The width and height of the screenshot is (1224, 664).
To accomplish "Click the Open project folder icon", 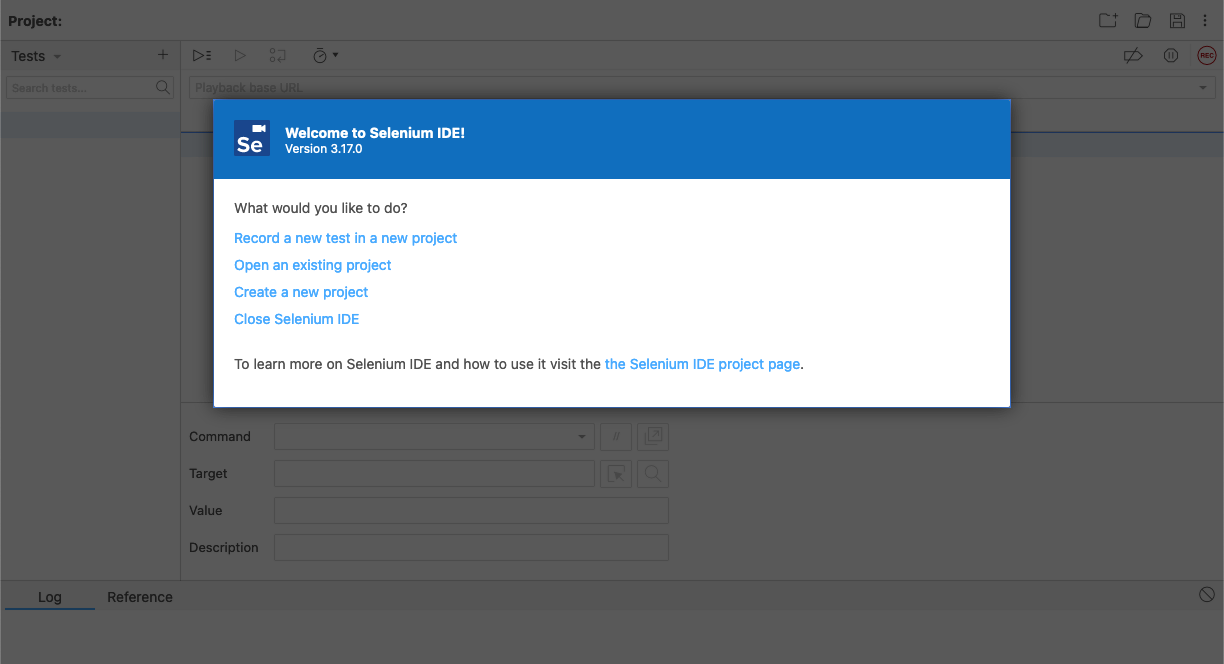I will tap(1141, 20).
